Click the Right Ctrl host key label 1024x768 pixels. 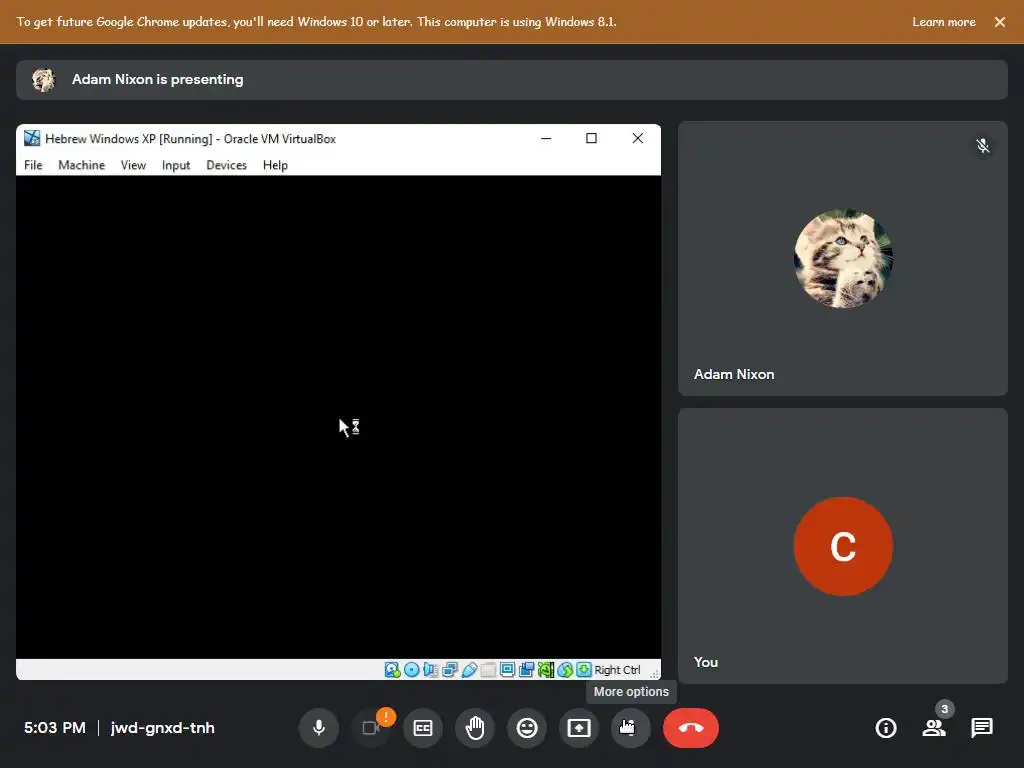click(x=617, y=670)
